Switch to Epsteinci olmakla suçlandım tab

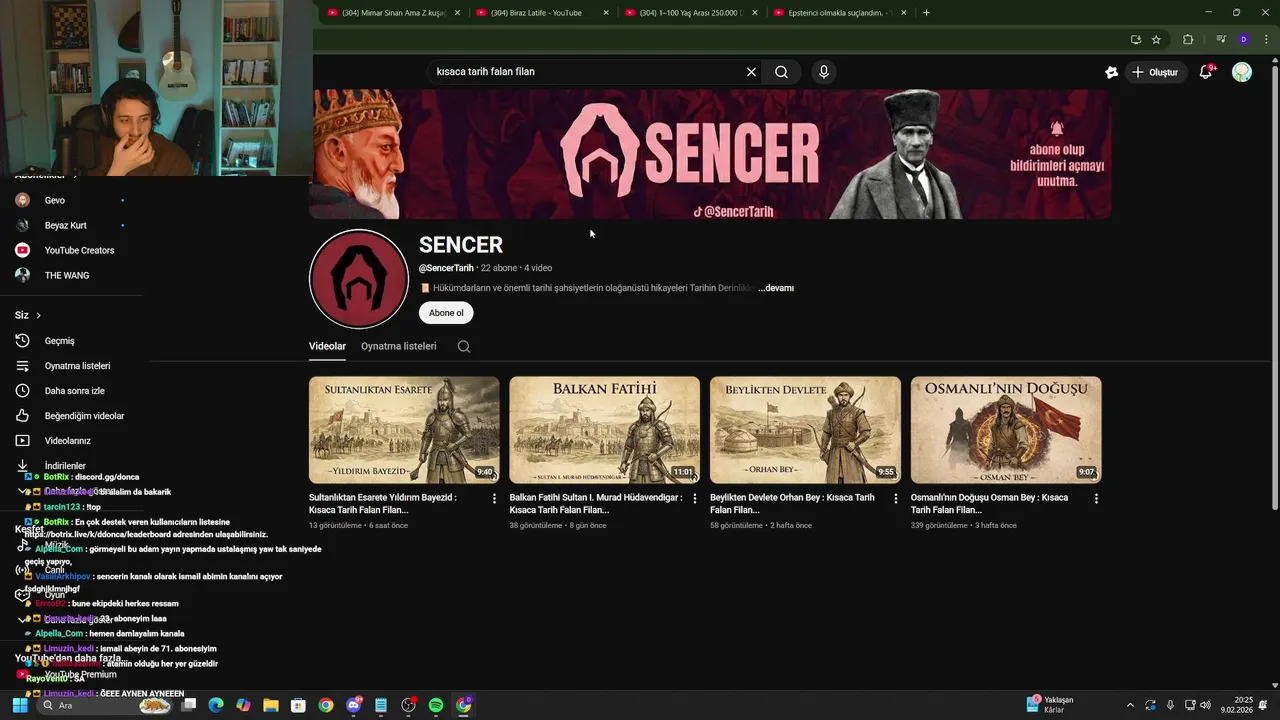click(x=841, y=13)
